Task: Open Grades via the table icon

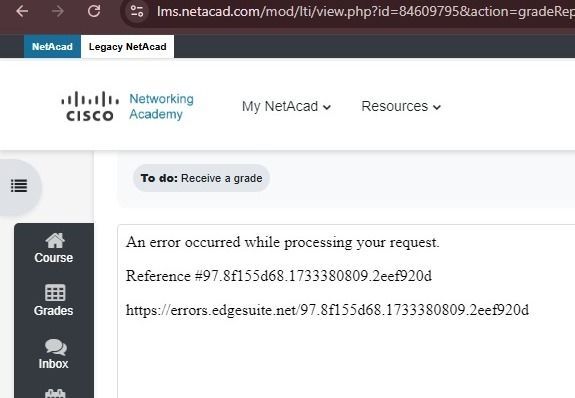Action: 55,293
